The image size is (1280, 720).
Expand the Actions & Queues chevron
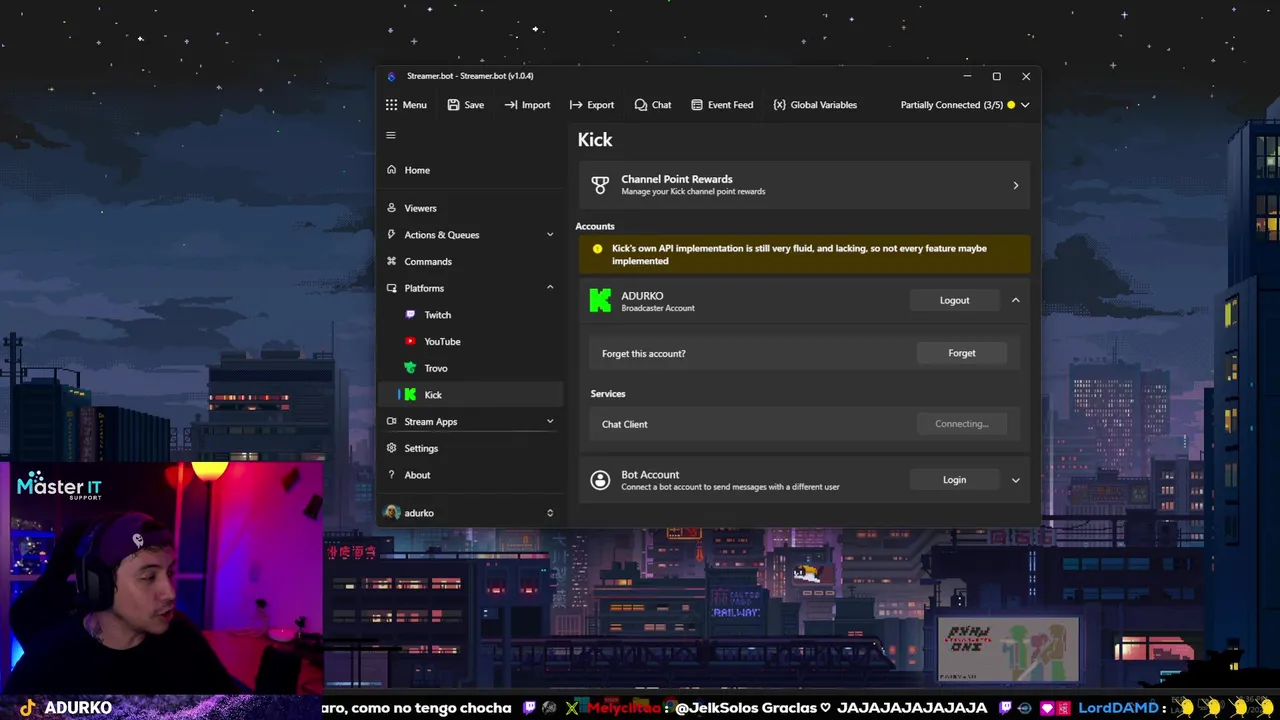550,235
